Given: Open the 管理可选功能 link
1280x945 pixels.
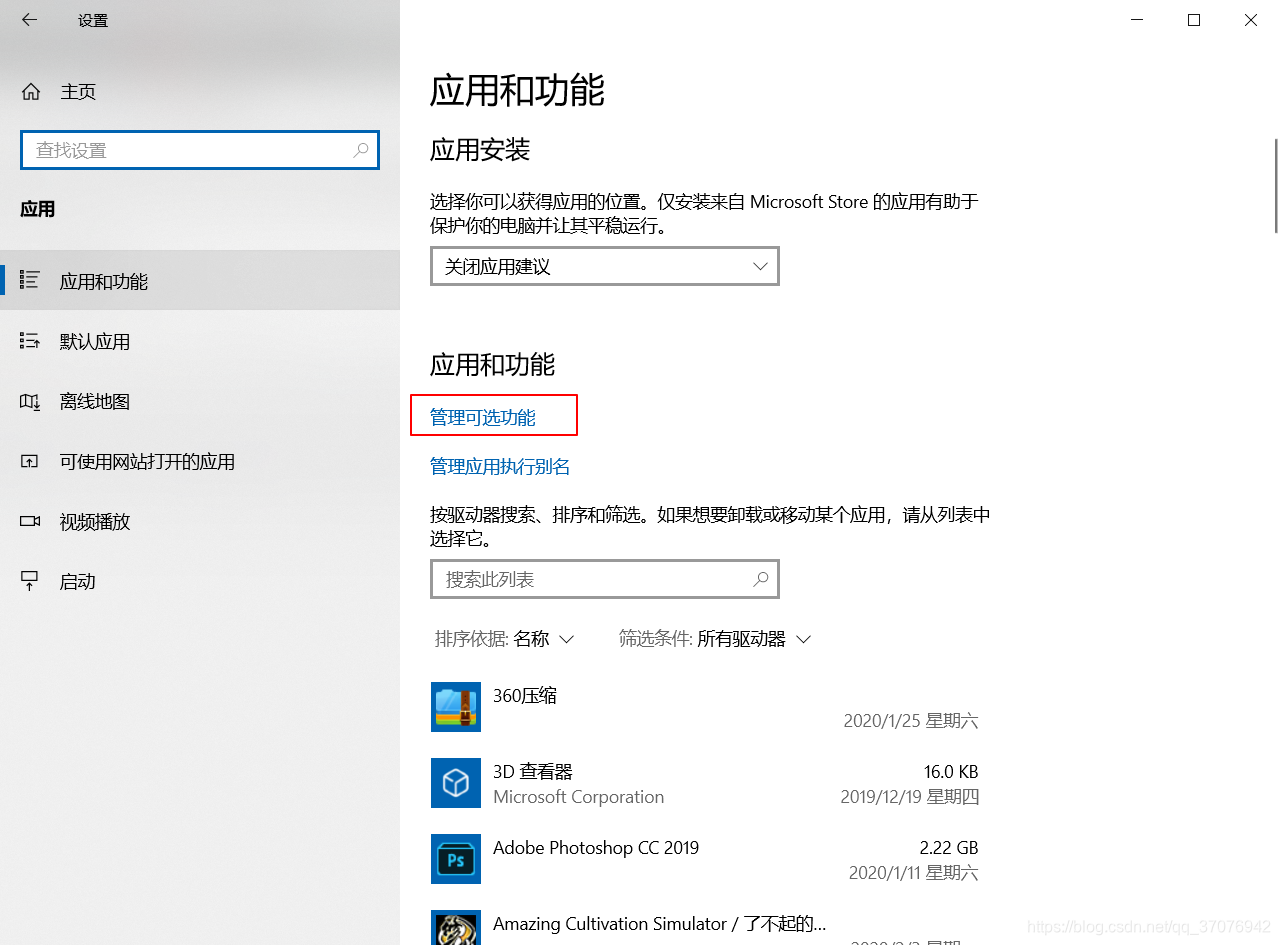Looking at the screenshot, I should (x=483, y=418).
